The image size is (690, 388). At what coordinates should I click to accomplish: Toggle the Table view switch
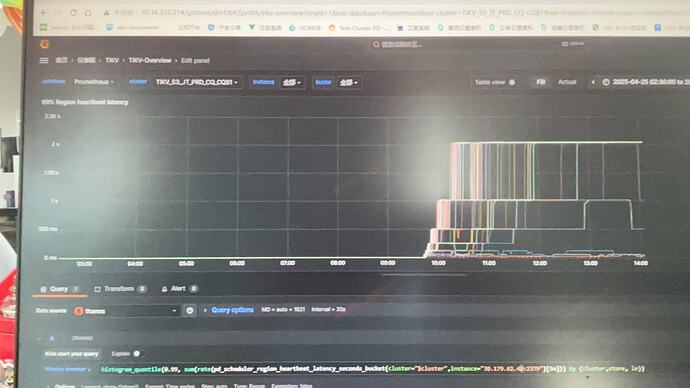coord(512,82)
